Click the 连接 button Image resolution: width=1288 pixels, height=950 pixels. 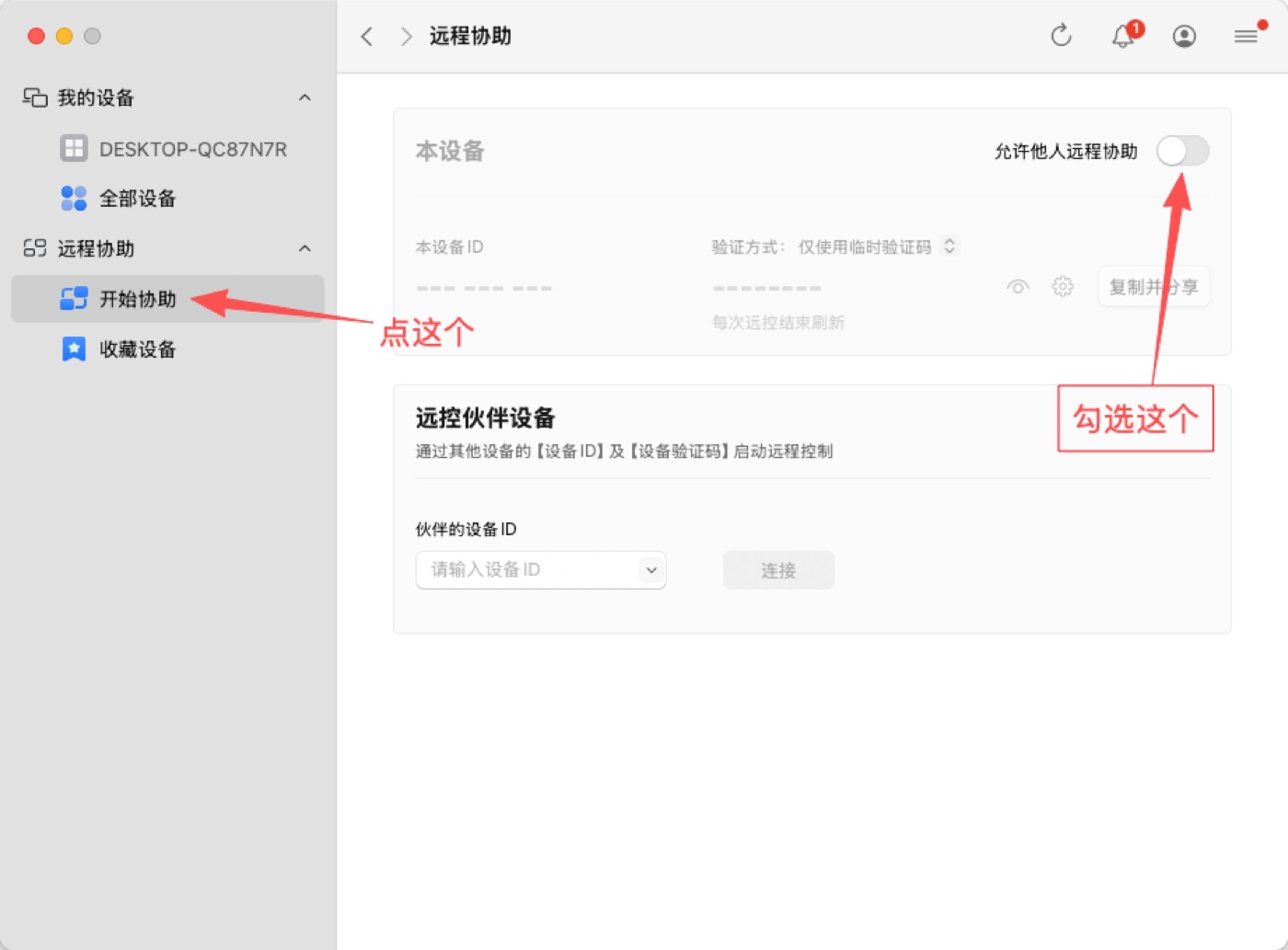778,570
